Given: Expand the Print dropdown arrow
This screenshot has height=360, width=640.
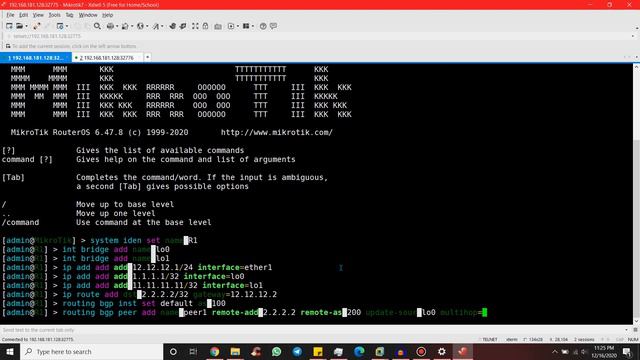Looking at the screenshot, I should [x=117, y=26].
